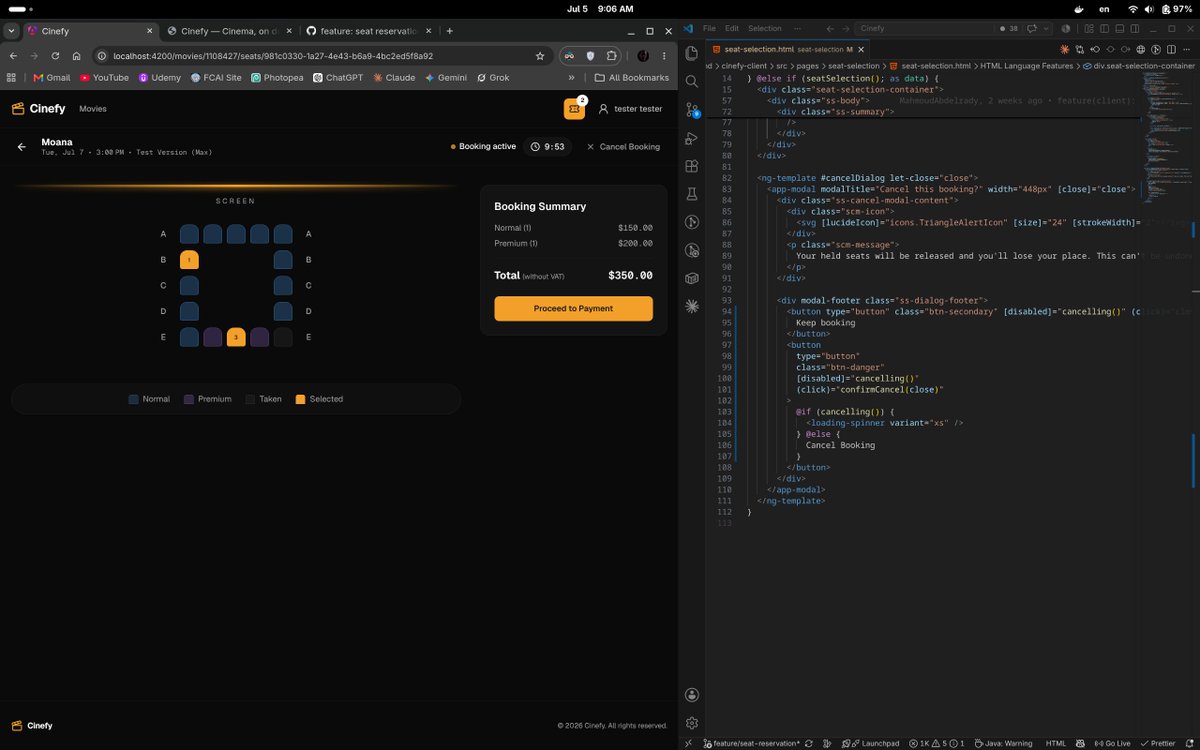Deselect the selected seat 1 in row B
The image size is (1200, 750).
[x=189, y=260]
